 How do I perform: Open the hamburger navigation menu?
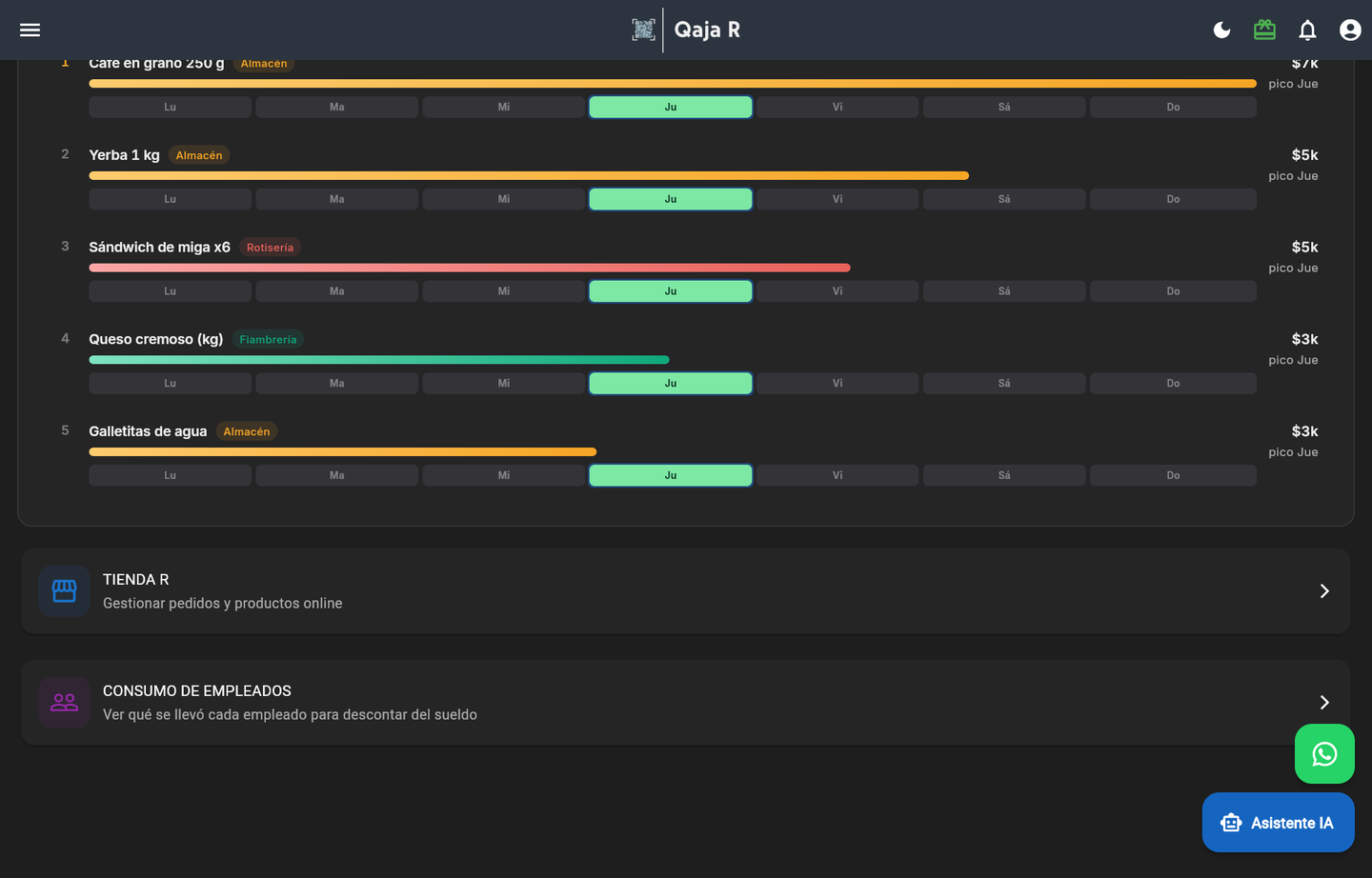tap(30, 30)
